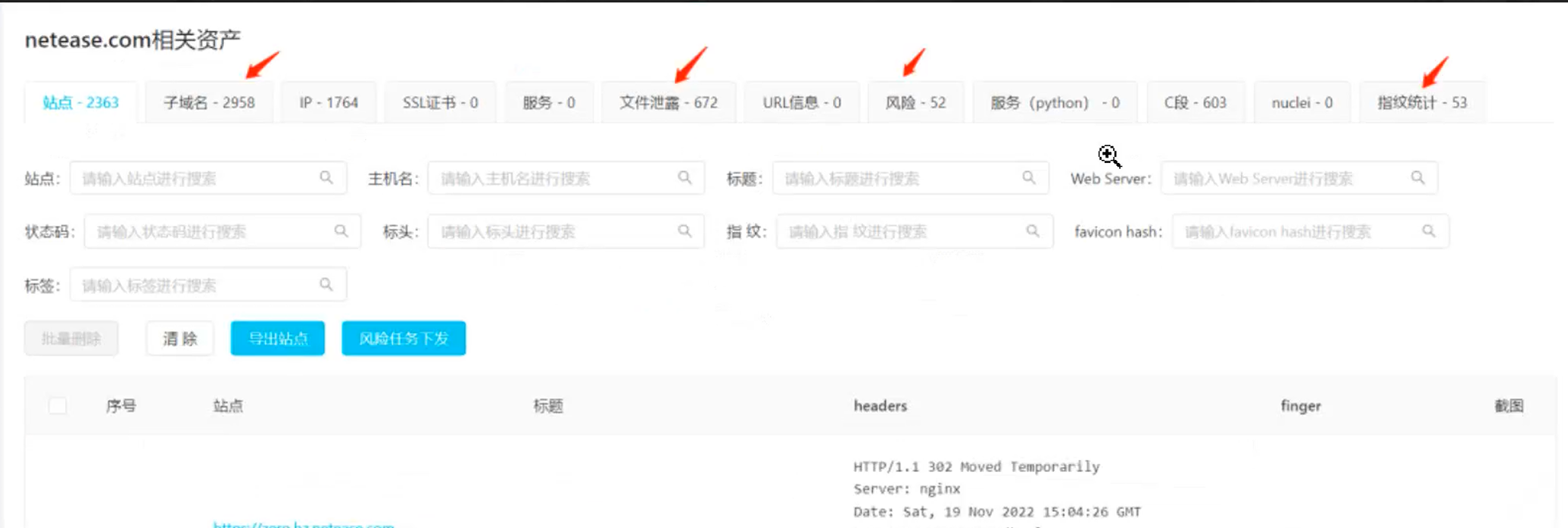The height and width of the screenshot is (528, 1568).
Task: Open 指纹统计 - 53 tab
Action: pos(1421,102)
